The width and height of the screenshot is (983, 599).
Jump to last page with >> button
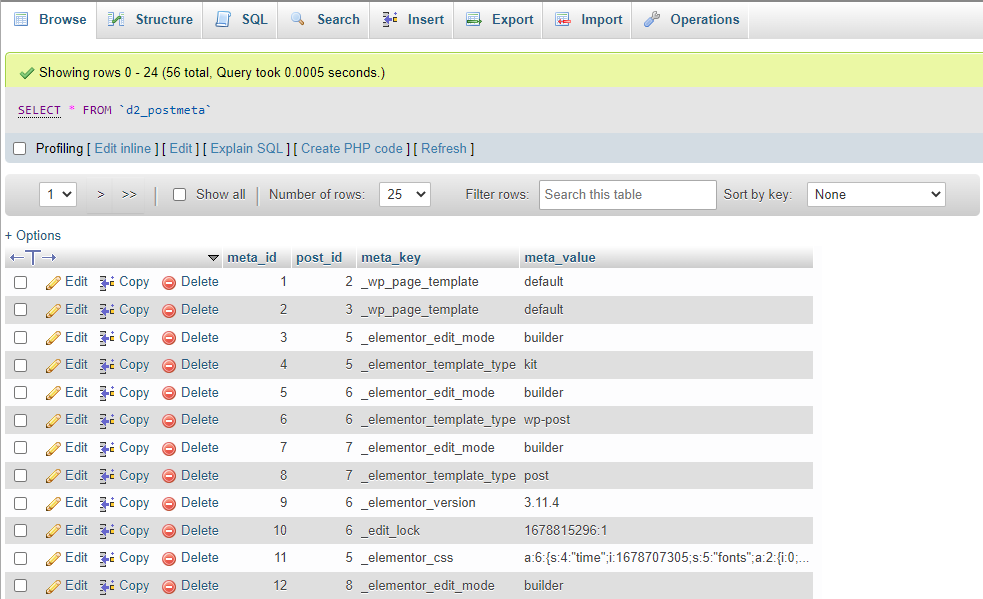(129, 194)
